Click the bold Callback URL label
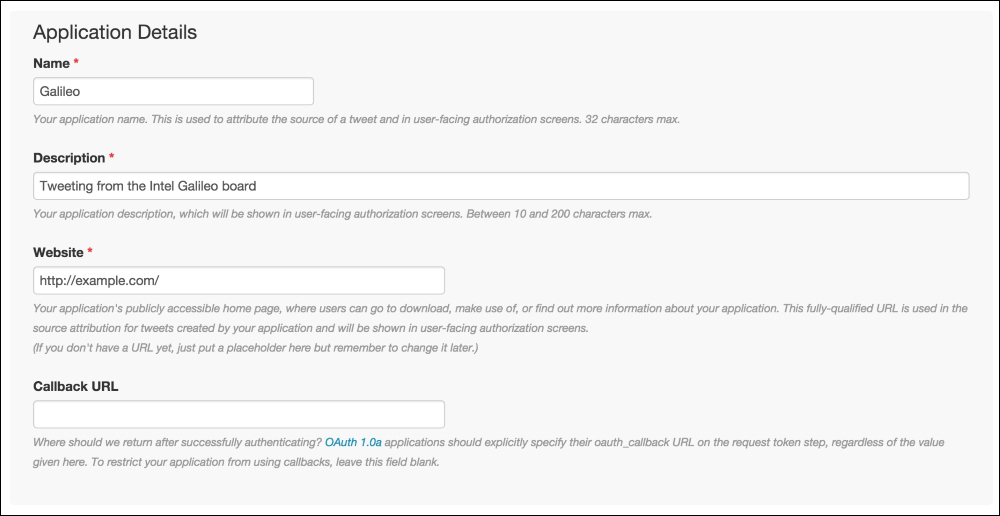 pyautogui.click(x=76, y=386)
